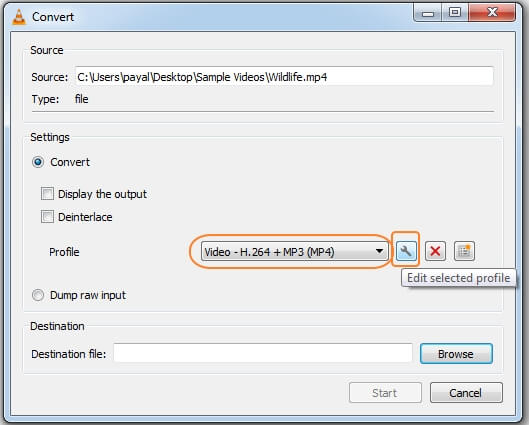The height and width of the screenshot is (425, 529).
Task: Click the Cancel button
Action: 466,393
